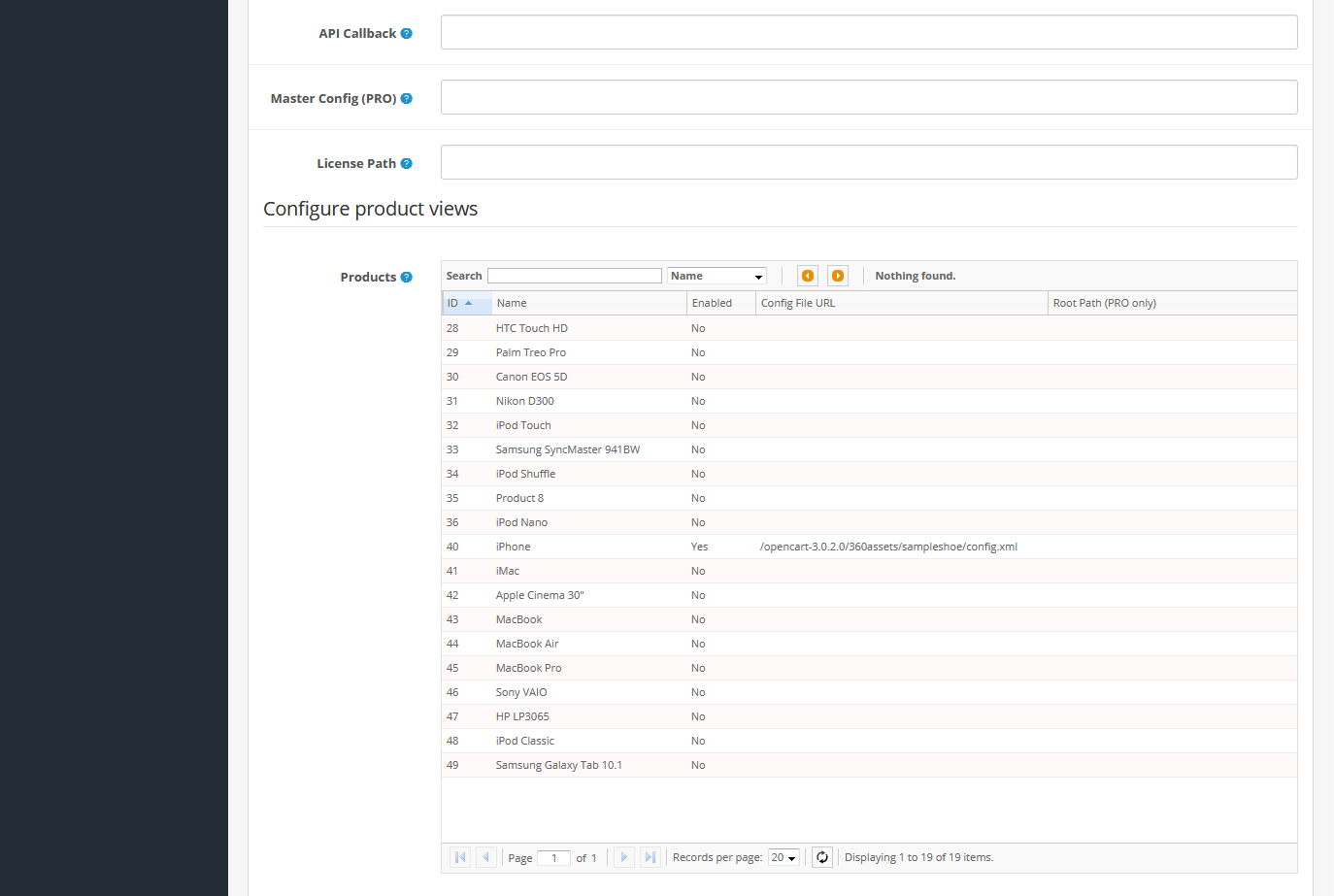Click the 'Configure product views' heading
Viewport: 1334px width, 896px height.
(x=370, y=209)
